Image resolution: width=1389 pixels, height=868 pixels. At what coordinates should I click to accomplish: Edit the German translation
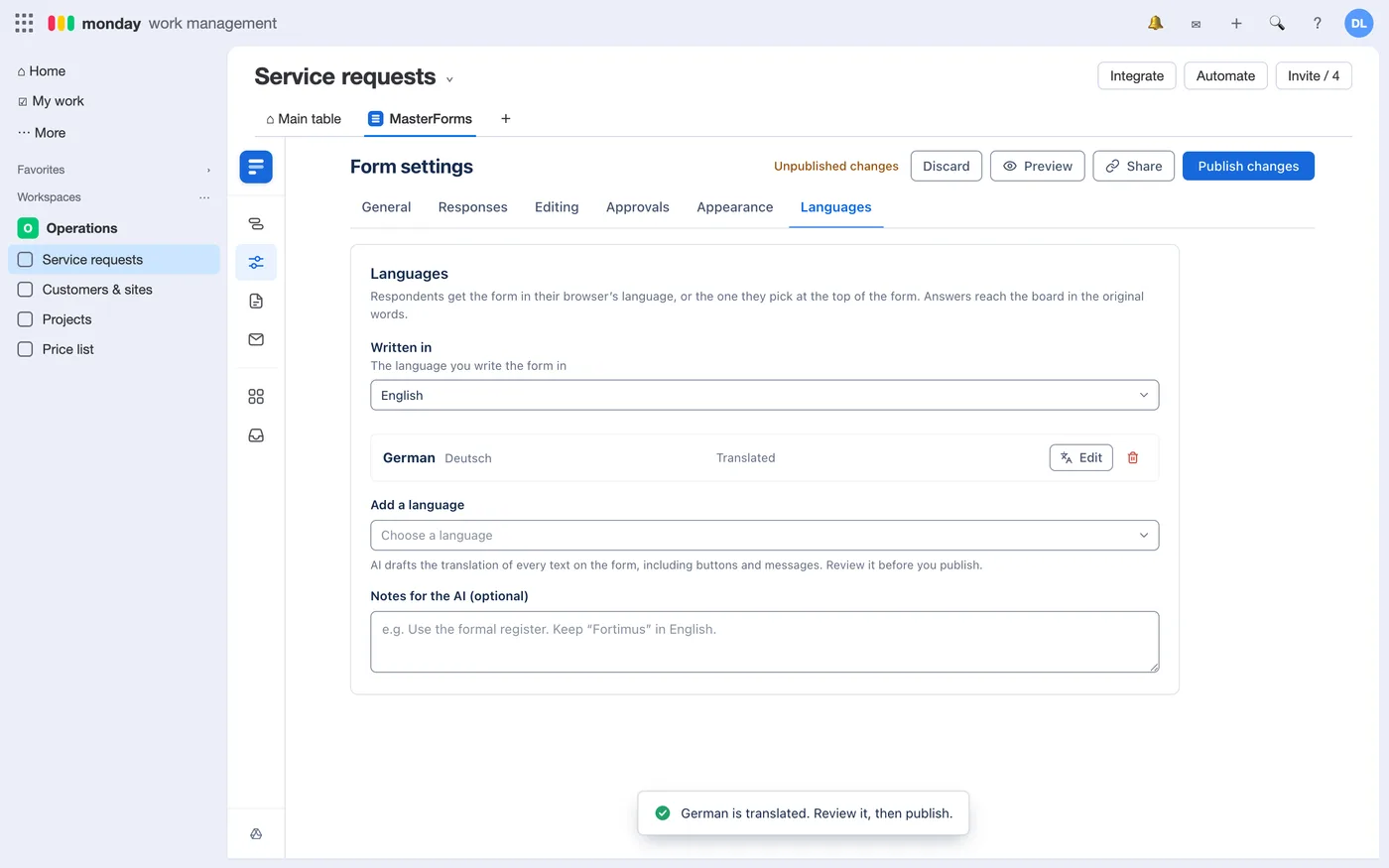(1081, 457)
